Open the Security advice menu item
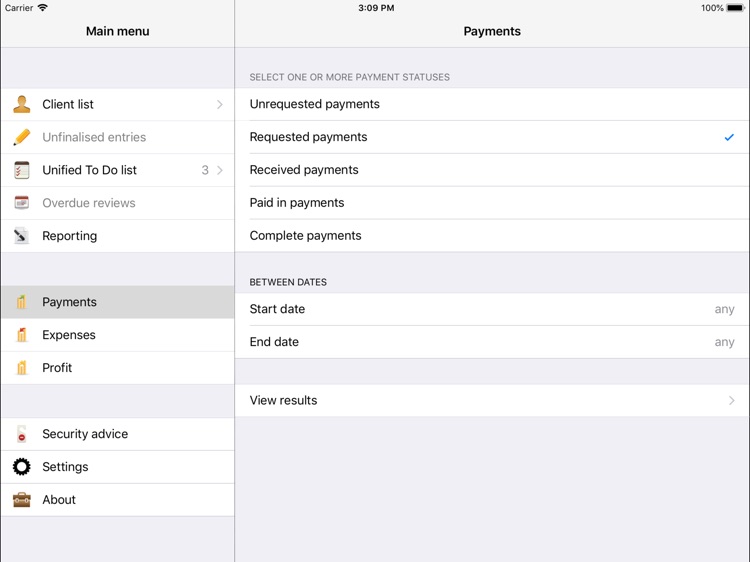The image size is (750, 562). (x=118, y=434)
